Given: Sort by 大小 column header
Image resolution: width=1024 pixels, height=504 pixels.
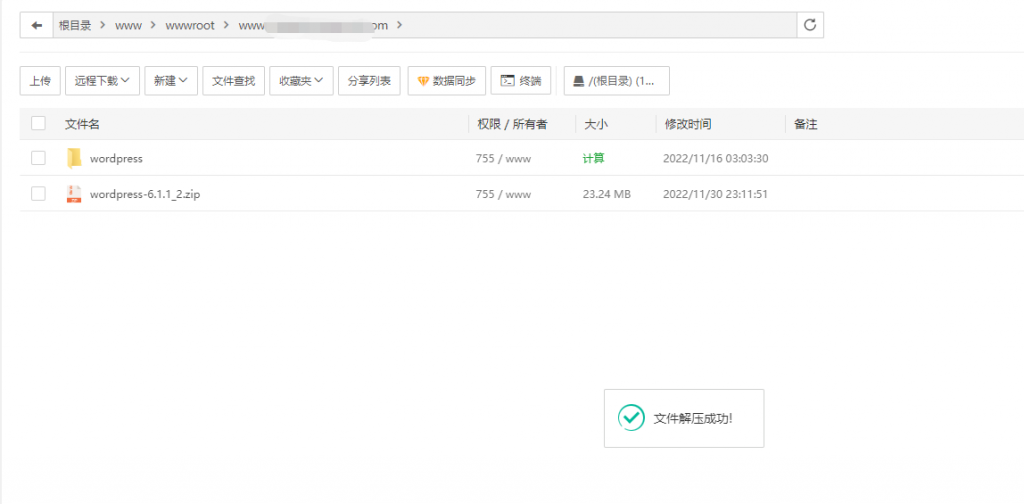Looking at the screenshot, I should click(596, 124).
